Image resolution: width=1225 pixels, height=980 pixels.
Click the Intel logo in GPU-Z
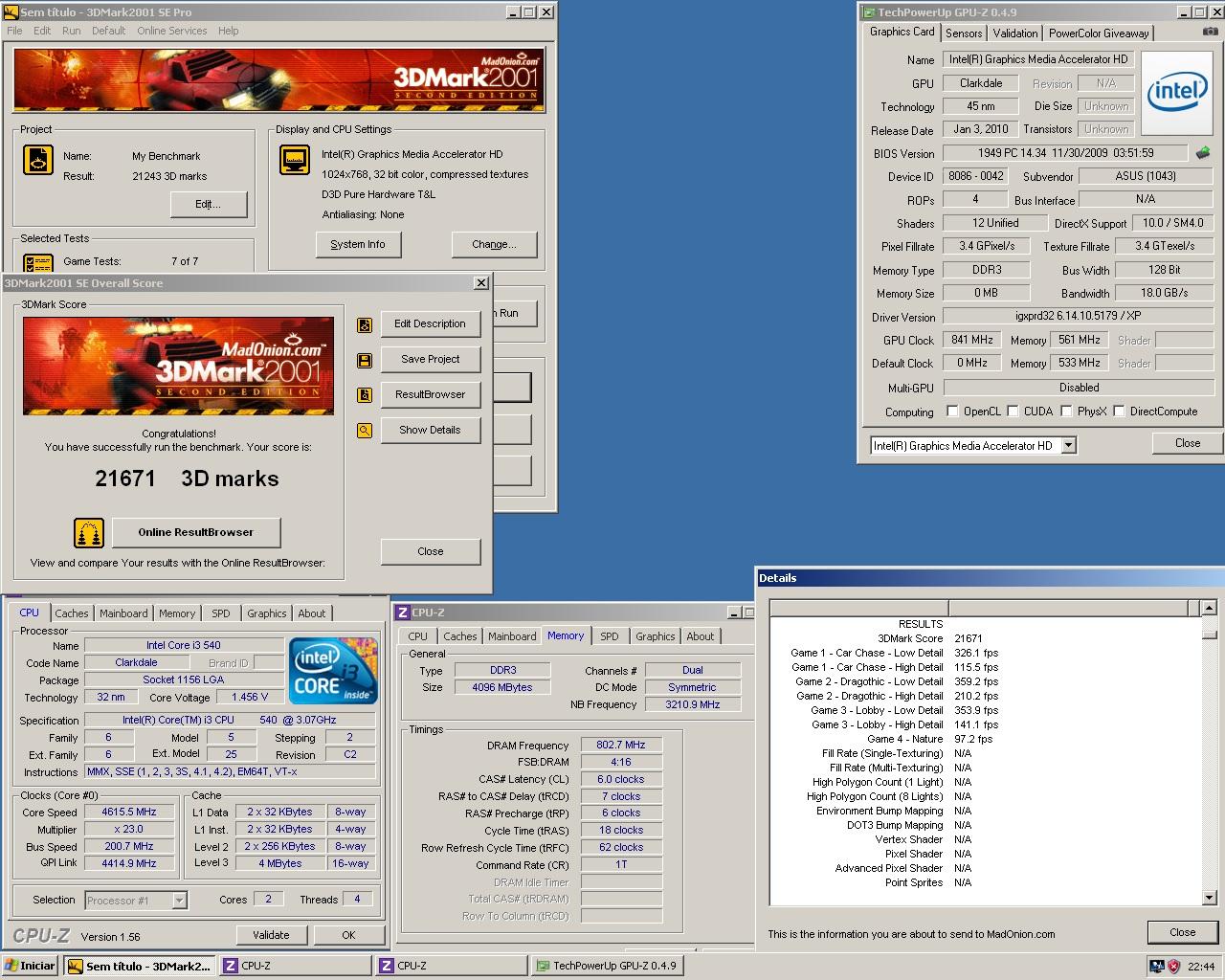[x=1177, y=92]
